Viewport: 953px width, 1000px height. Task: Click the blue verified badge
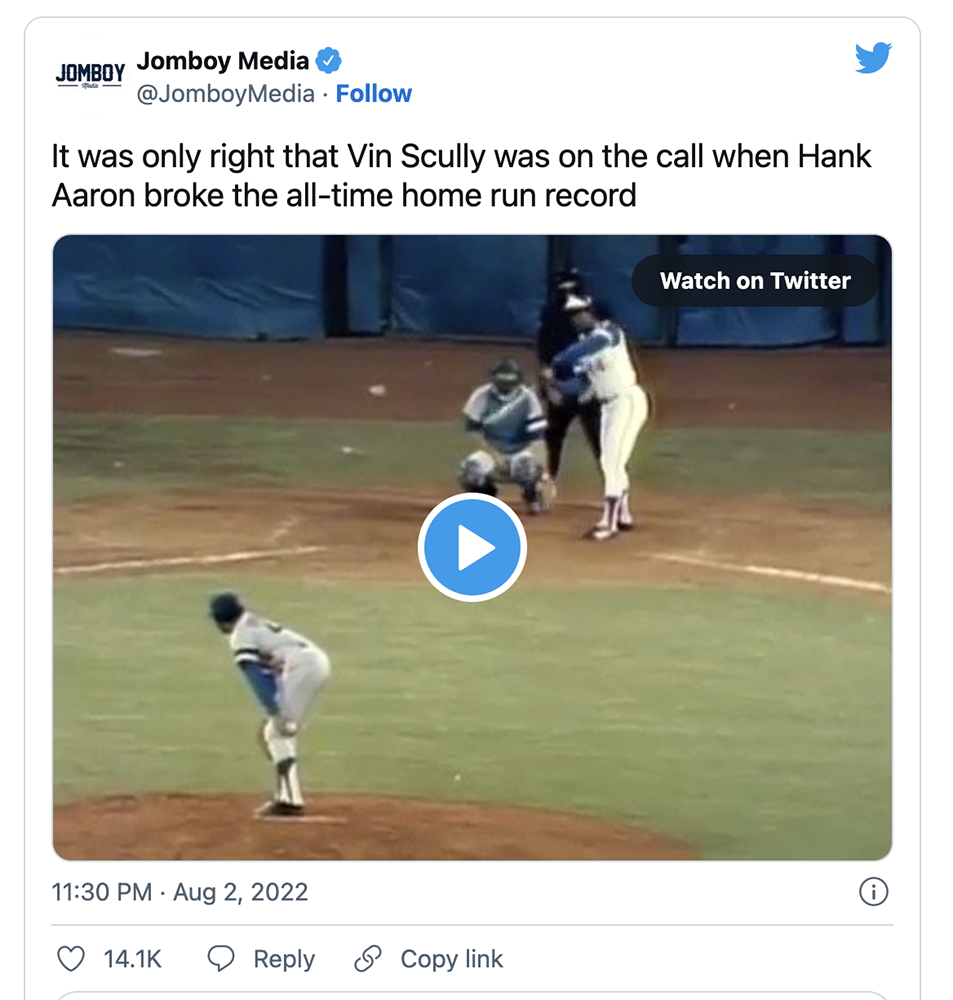tap(328, 61)
